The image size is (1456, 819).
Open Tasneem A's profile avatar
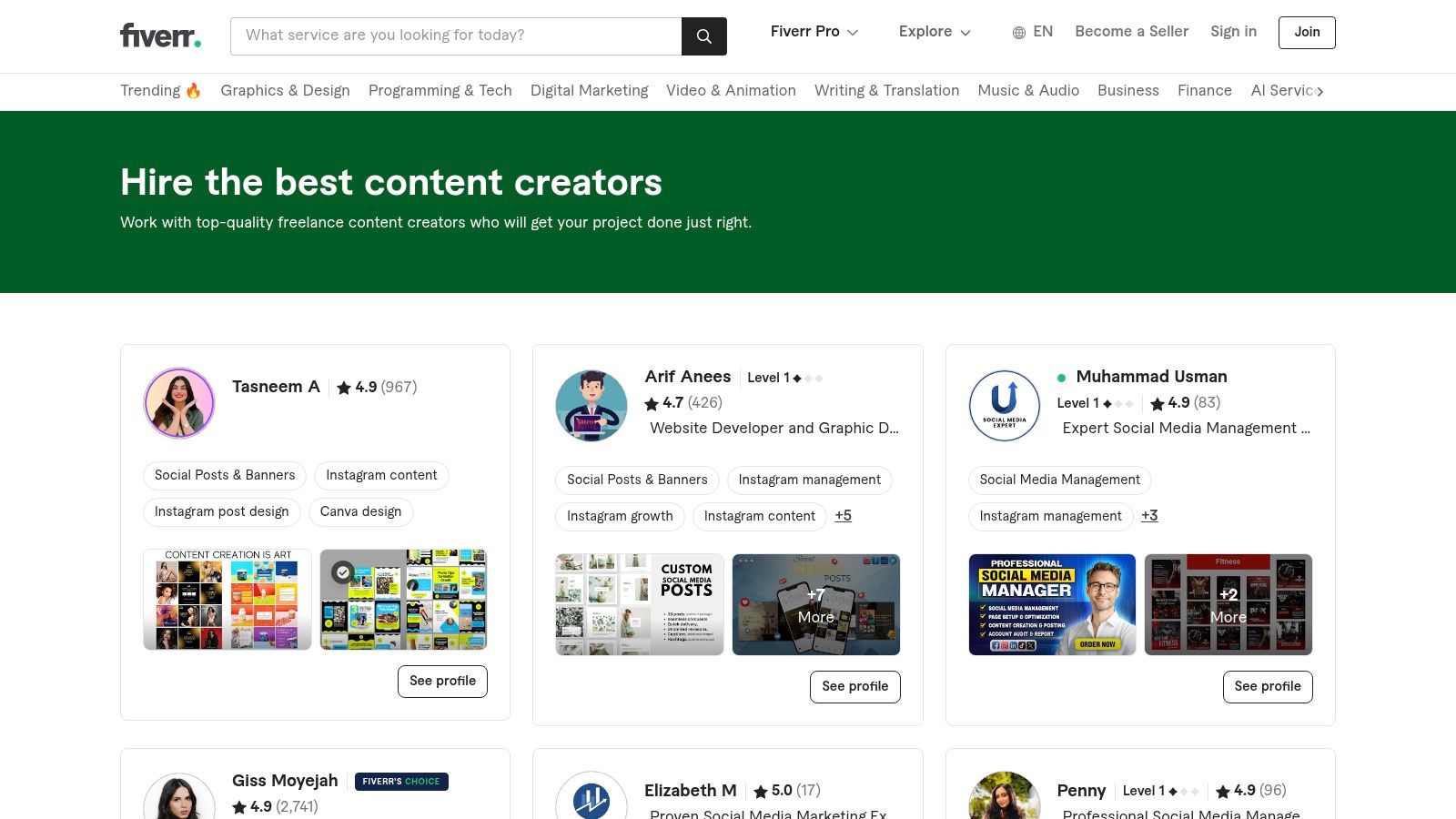tap(179, 403)
